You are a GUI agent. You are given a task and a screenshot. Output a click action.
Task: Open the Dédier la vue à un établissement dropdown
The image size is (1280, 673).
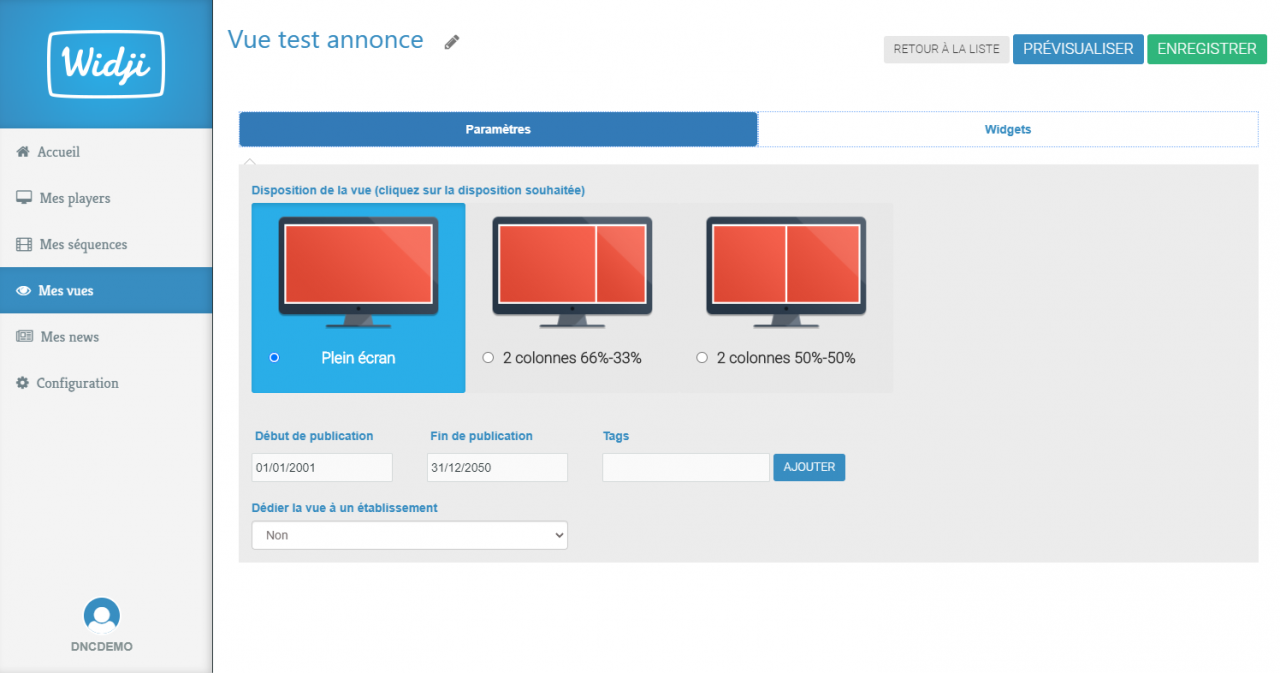(410, 535)
